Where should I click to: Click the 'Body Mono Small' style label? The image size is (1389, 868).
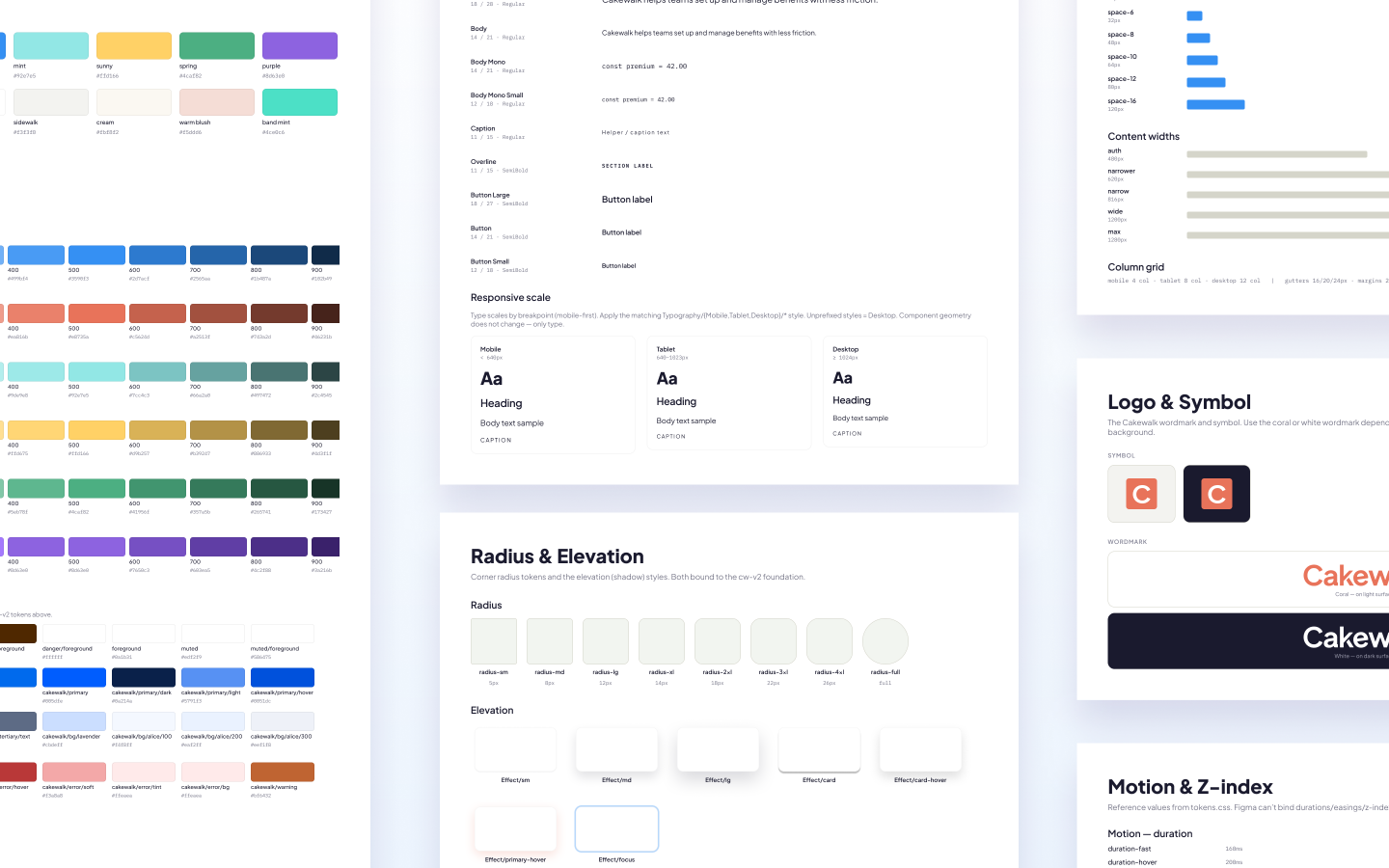click(497, 95)
